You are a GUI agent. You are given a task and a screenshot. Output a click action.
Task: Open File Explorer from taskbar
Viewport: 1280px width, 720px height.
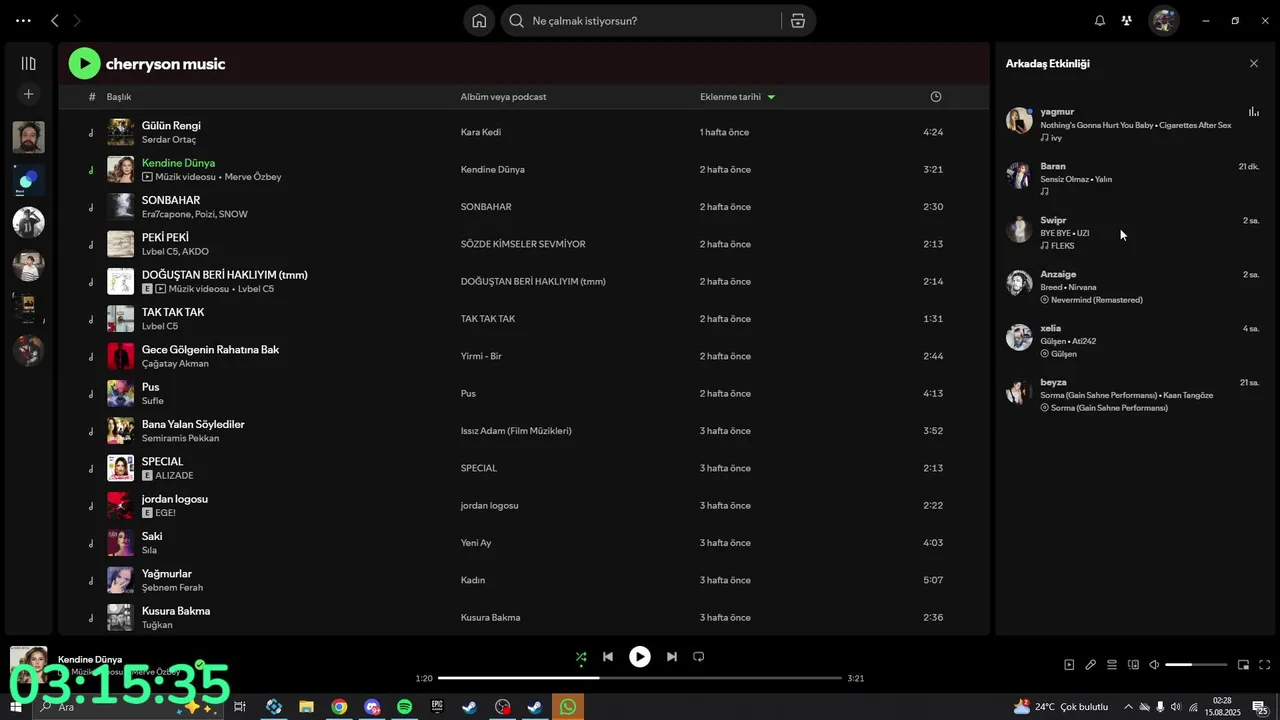306,707
